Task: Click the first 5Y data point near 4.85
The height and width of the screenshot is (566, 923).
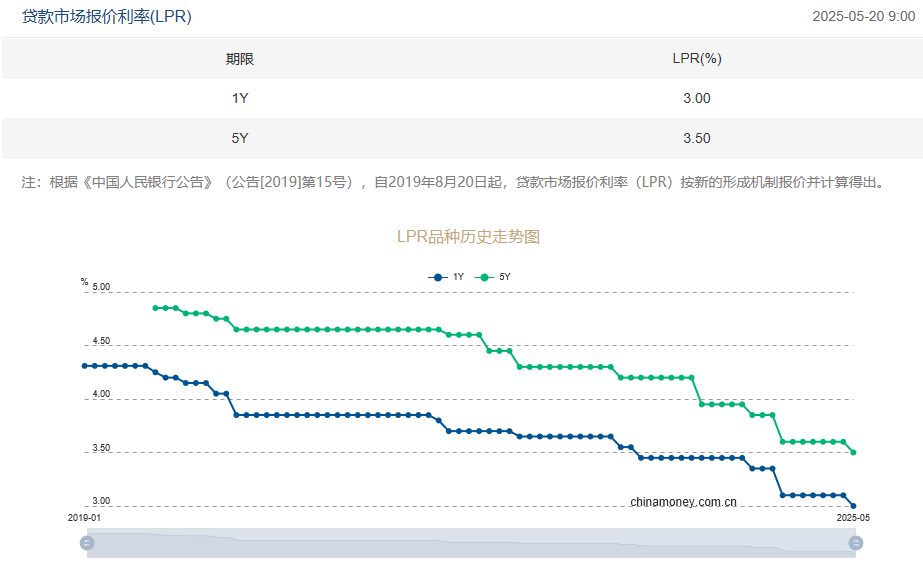Action: click(x=155, y=308)
